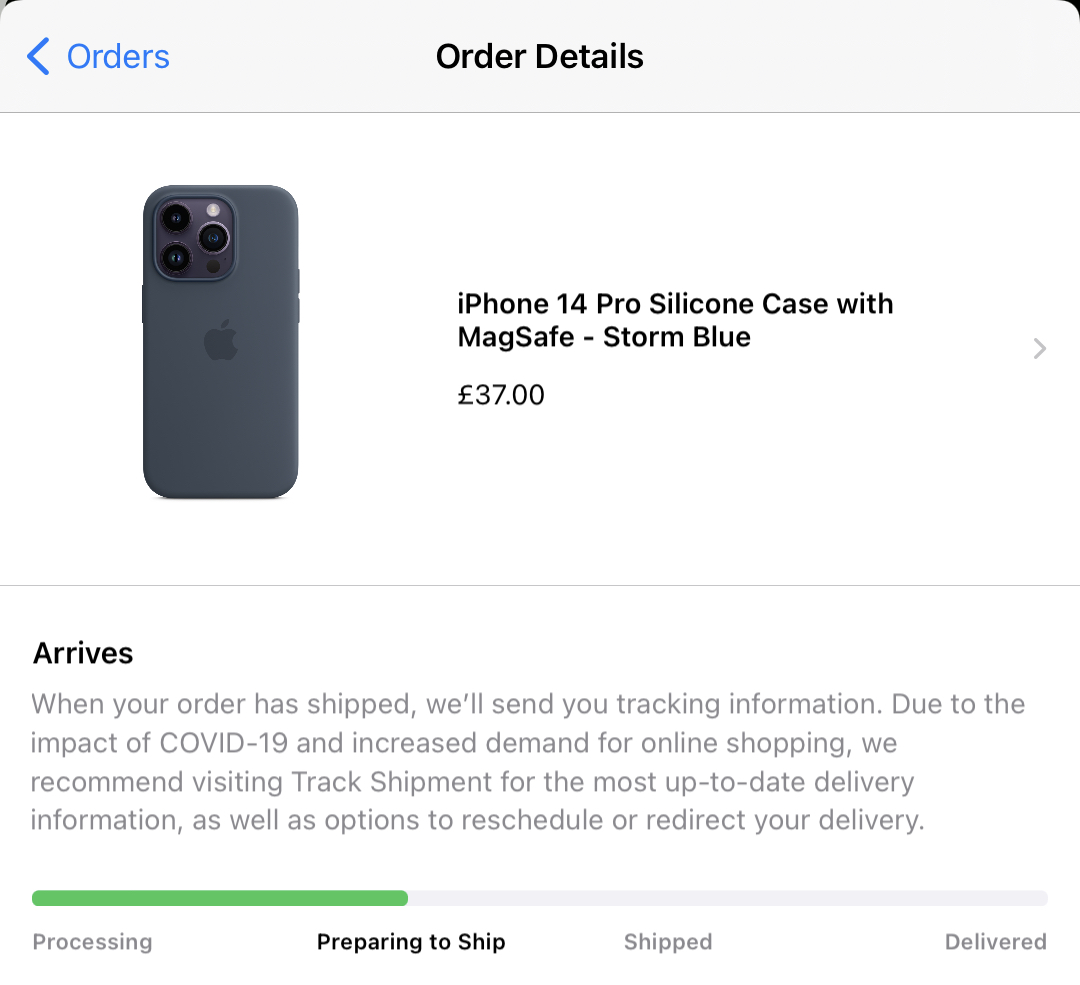Tap the right-side camera lens on the case
The image size is (1080, 985).
coord(214,238)
